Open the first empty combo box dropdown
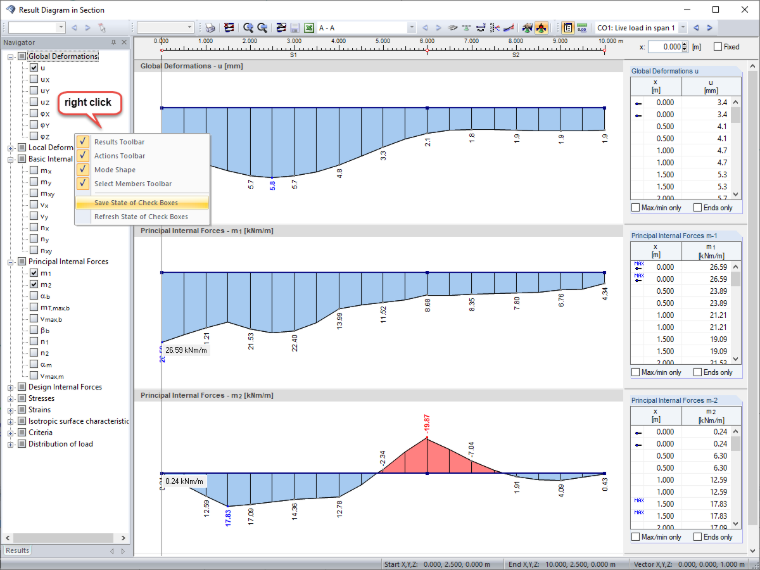Image resolution: width=760 pixels, height=570 pixels. point(61,28)
